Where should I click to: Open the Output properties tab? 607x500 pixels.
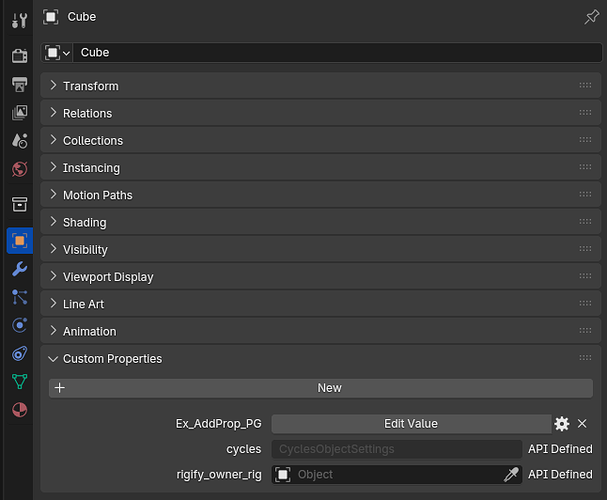tap(19, 84)
